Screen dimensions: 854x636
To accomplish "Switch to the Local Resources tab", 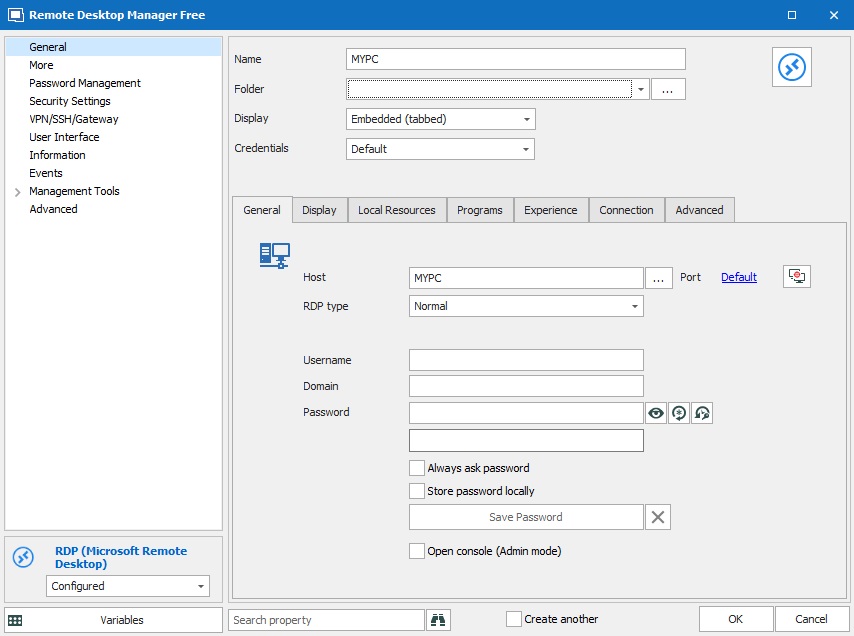I will point(397,210).
